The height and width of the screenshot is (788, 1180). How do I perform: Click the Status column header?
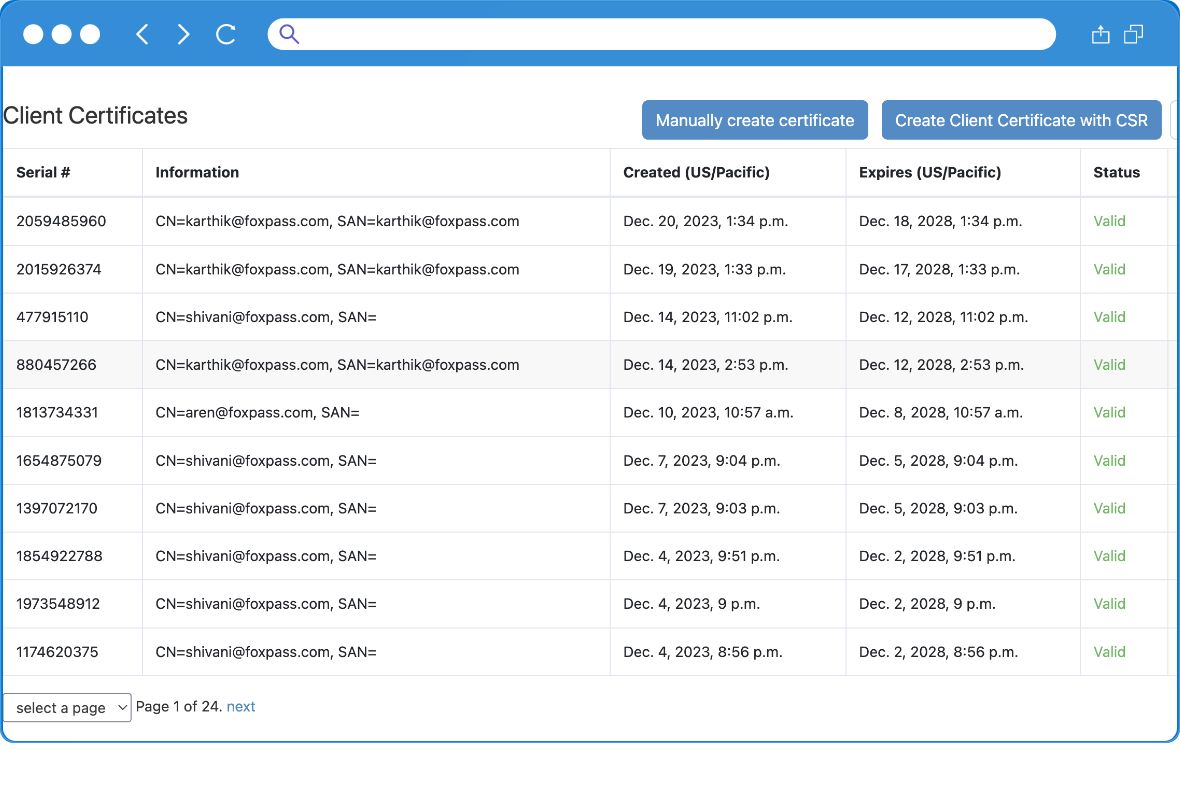tap(1116, 172)
